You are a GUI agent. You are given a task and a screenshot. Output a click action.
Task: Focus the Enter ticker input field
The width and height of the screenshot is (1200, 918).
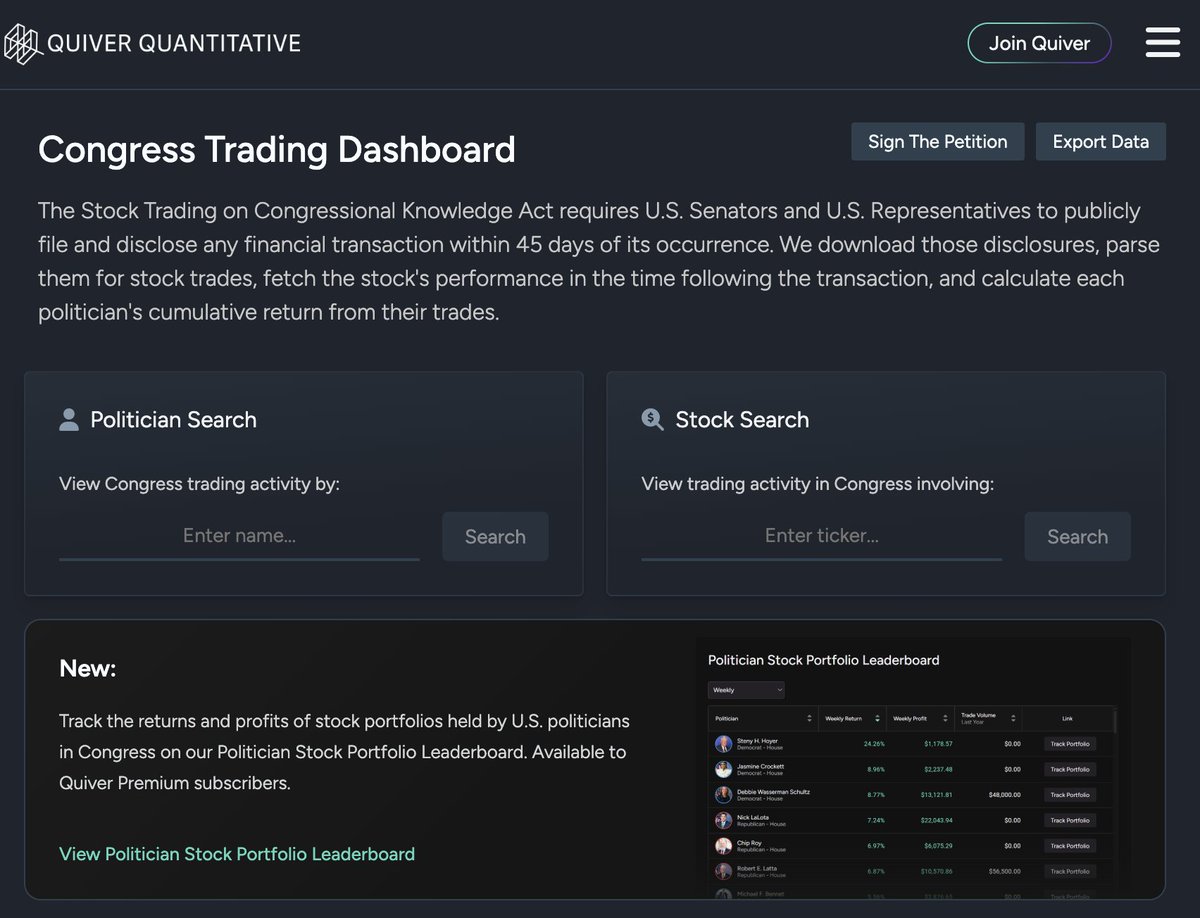pyautogui.click(x=821, y=536)
